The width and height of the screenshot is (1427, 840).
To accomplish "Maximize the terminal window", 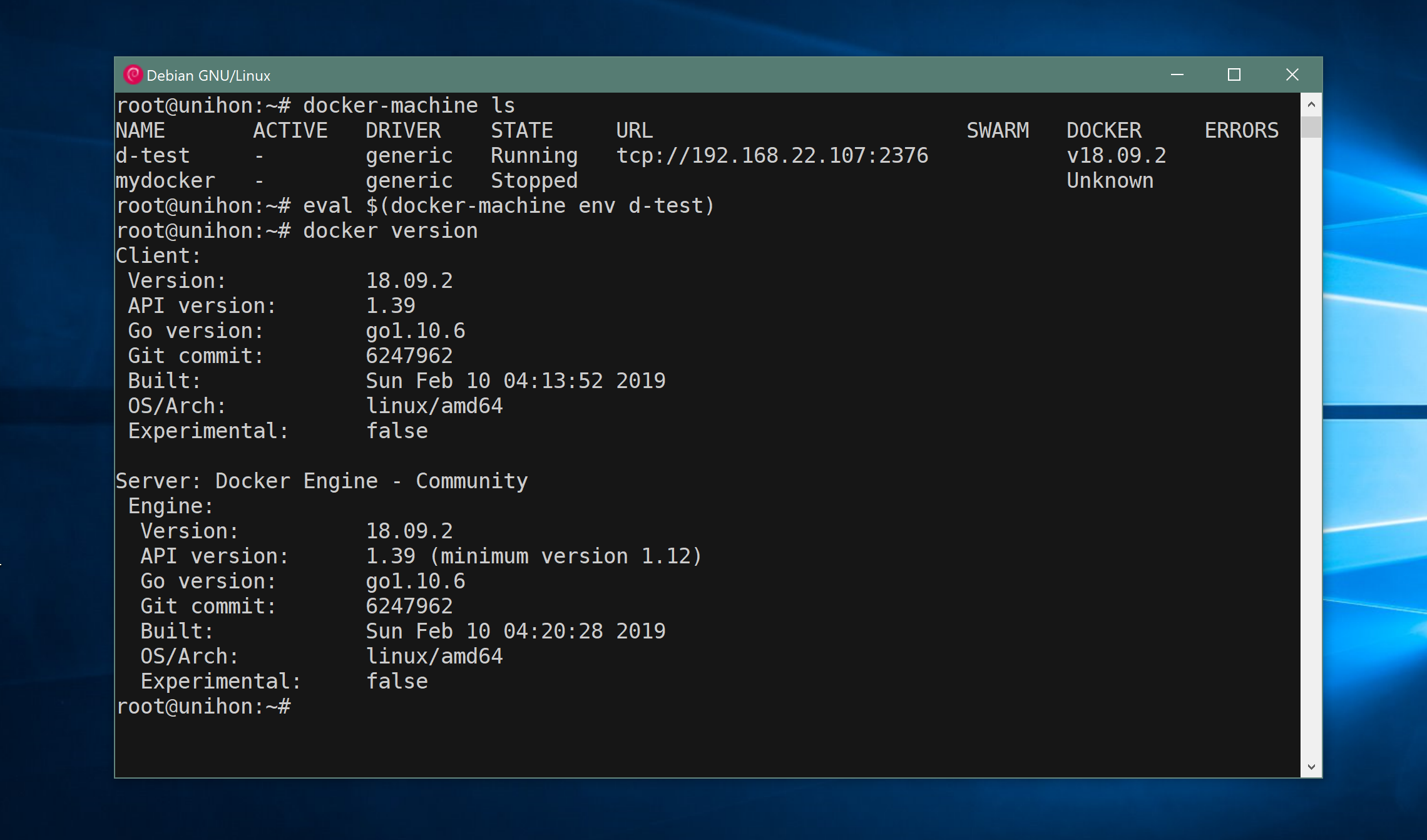I will [1234, 75].
